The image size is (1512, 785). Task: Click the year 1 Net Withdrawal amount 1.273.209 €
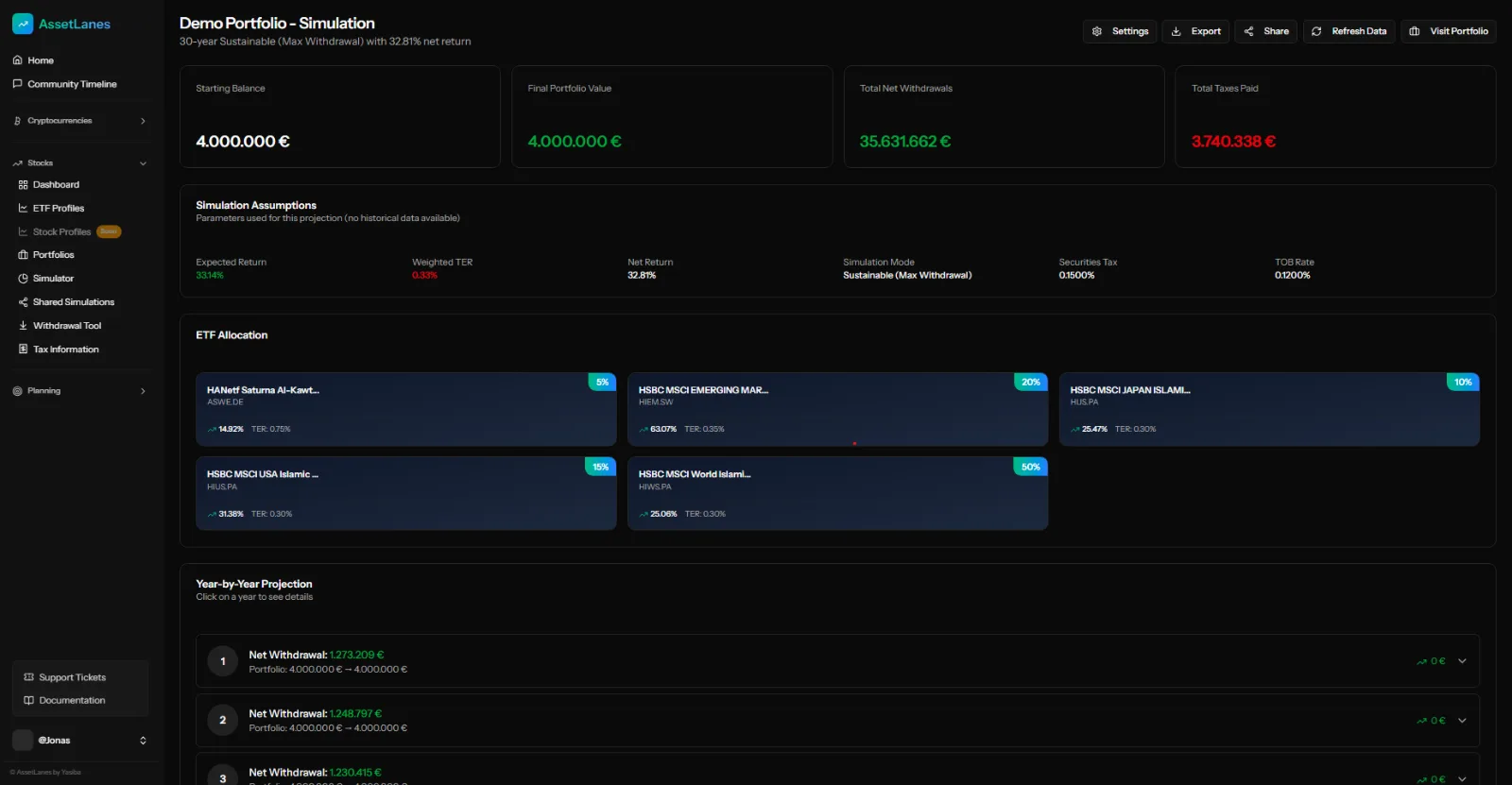pyautogui.click(x=356, y=655)
